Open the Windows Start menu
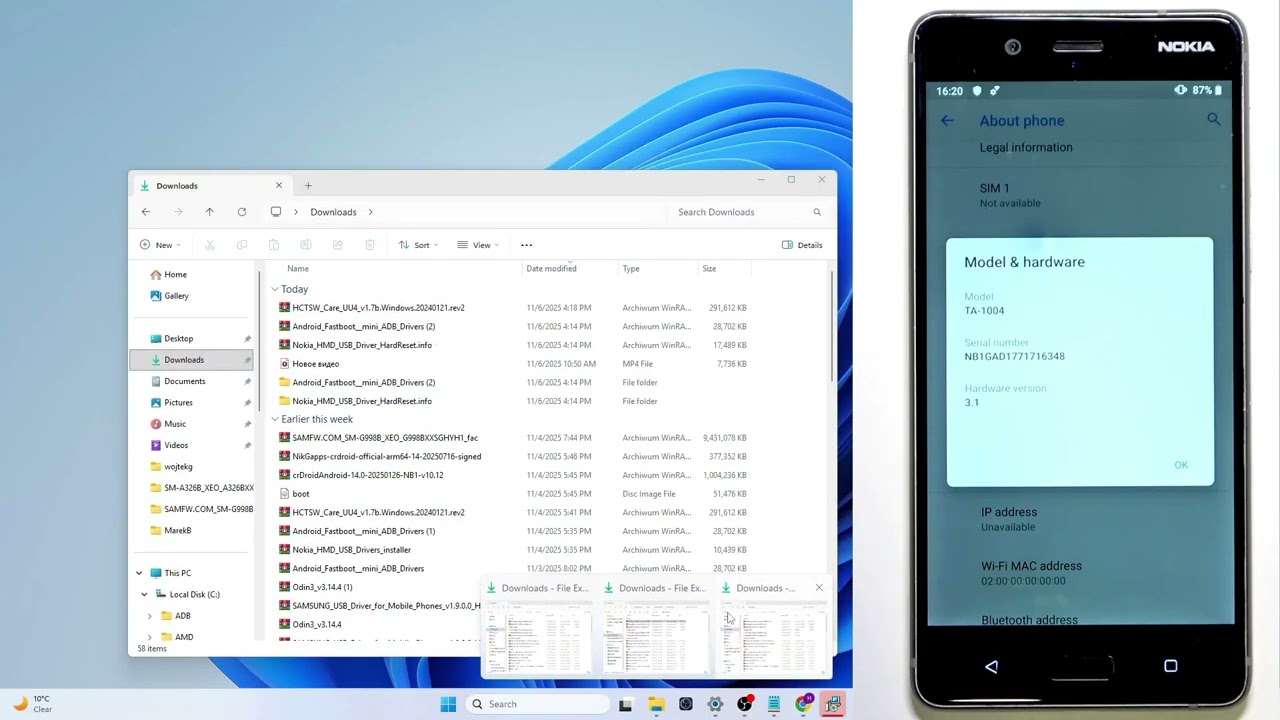 pyautogui.click(x=448, y=704)
